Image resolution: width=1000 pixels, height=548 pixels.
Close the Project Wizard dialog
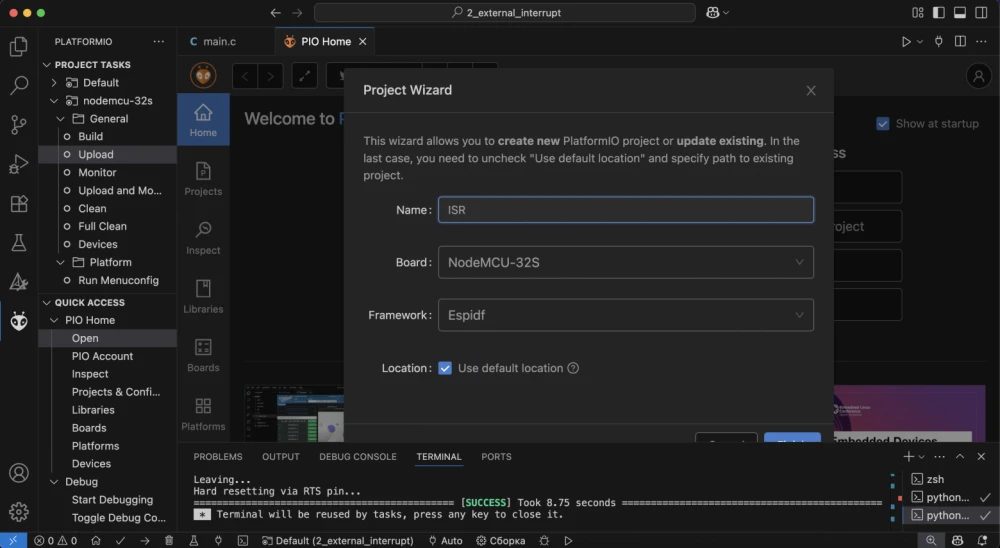pyautogui.click(x=811, y=90)
